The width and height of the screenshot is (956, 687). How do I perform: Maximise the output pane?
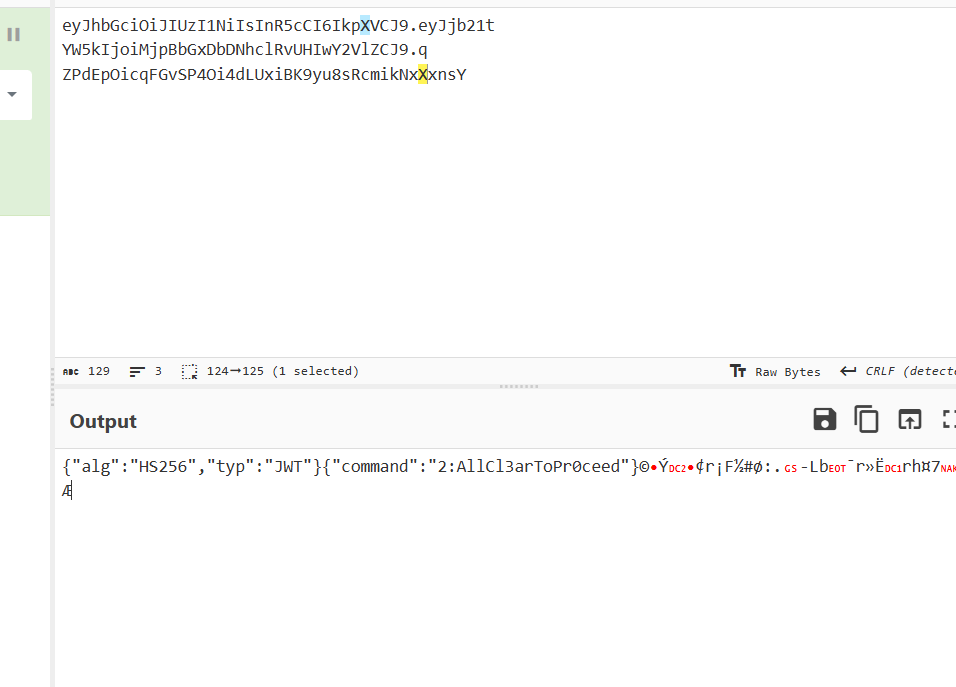pos(948,420)
